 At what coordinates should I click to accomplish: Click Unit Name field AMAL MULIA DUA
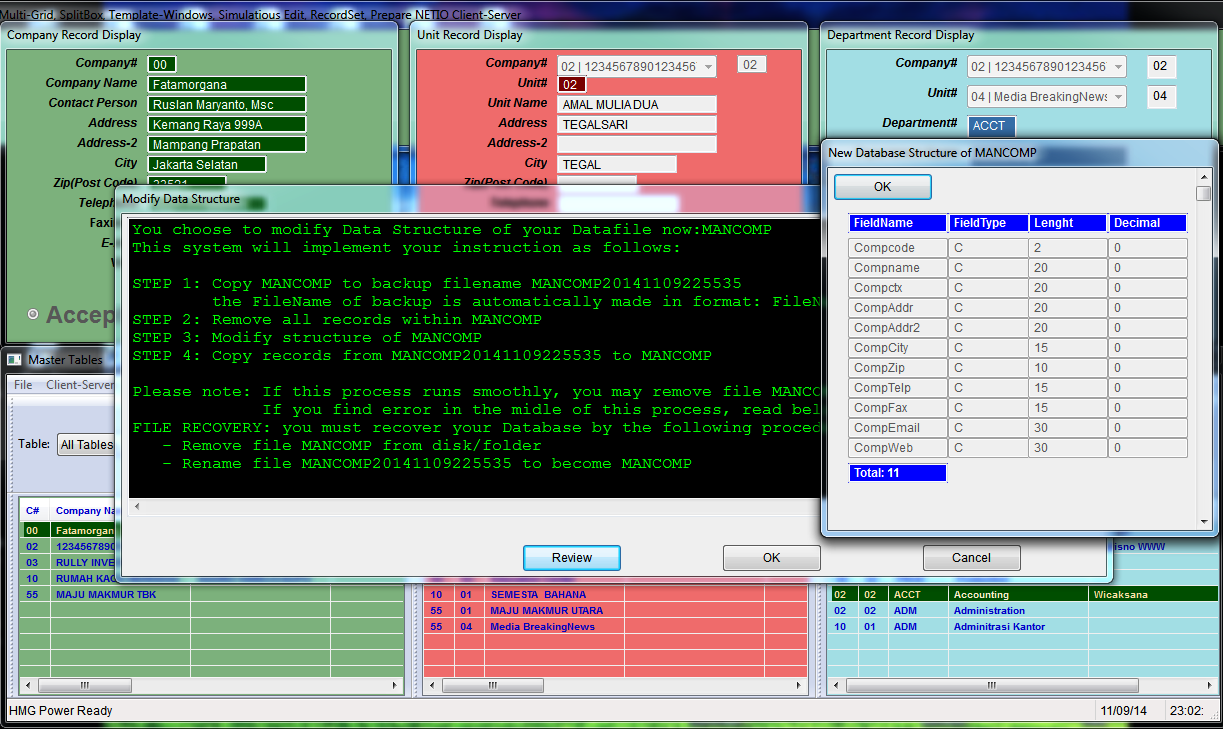coord(637,105)
